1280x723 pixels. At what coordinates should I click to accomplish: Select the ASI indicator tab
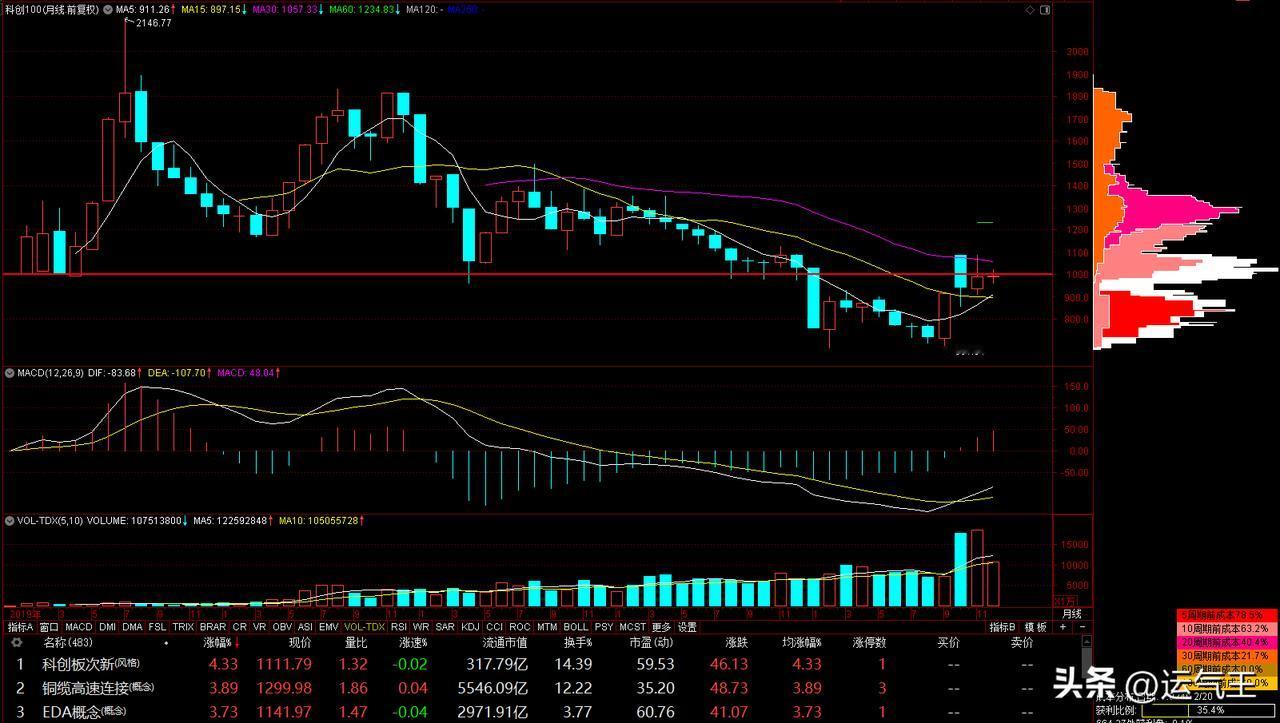point(305,627)
